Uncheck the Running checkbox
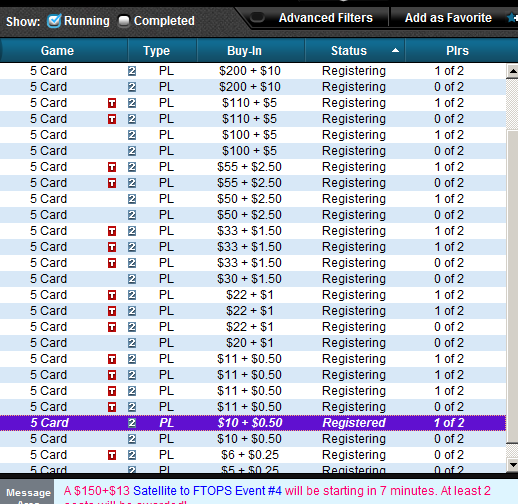The height and width of the screenshot is (504, 518). click(54, 21)
